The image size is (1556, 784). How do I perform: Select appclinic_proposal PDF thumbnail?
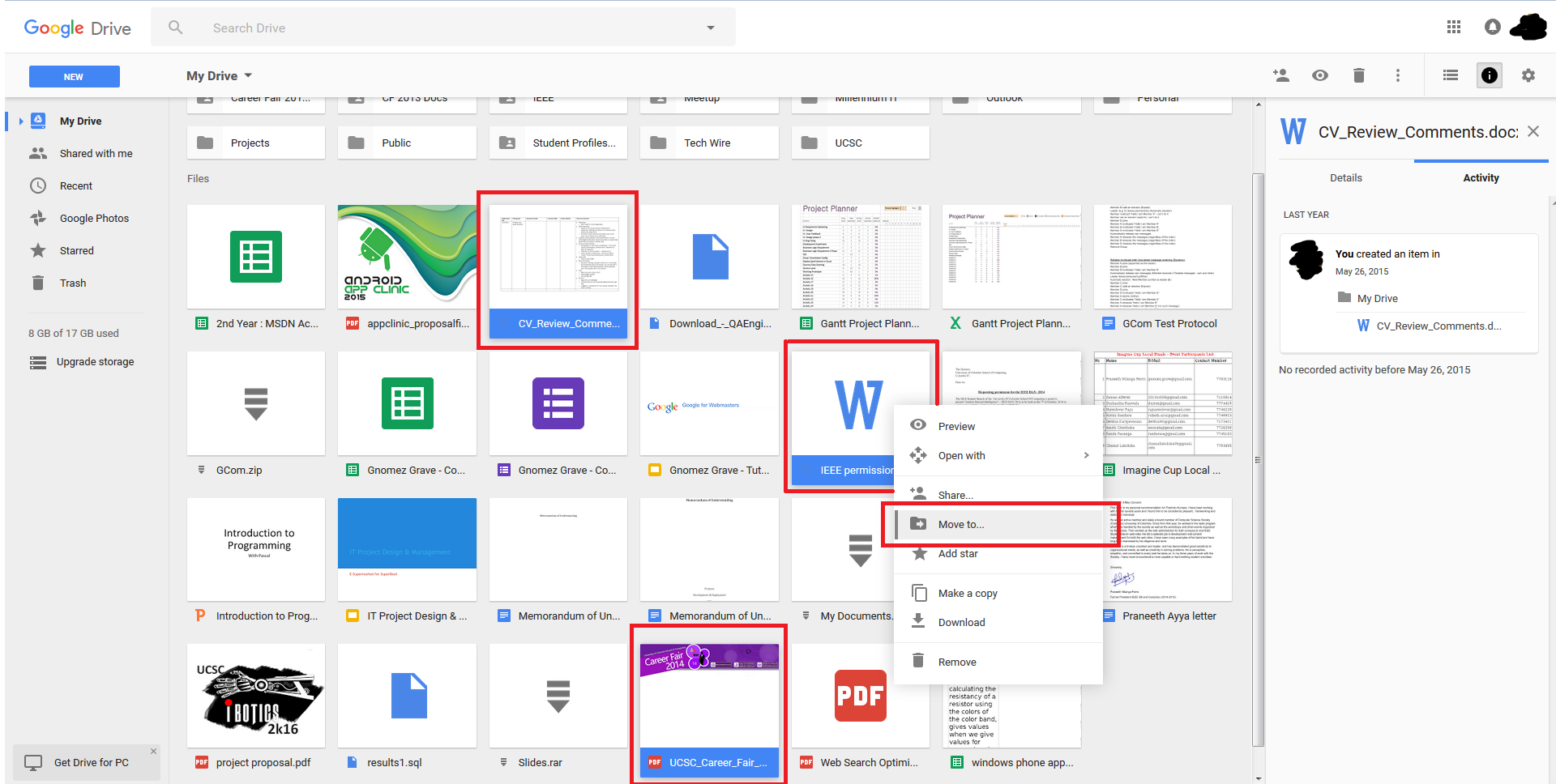[407, 257]
